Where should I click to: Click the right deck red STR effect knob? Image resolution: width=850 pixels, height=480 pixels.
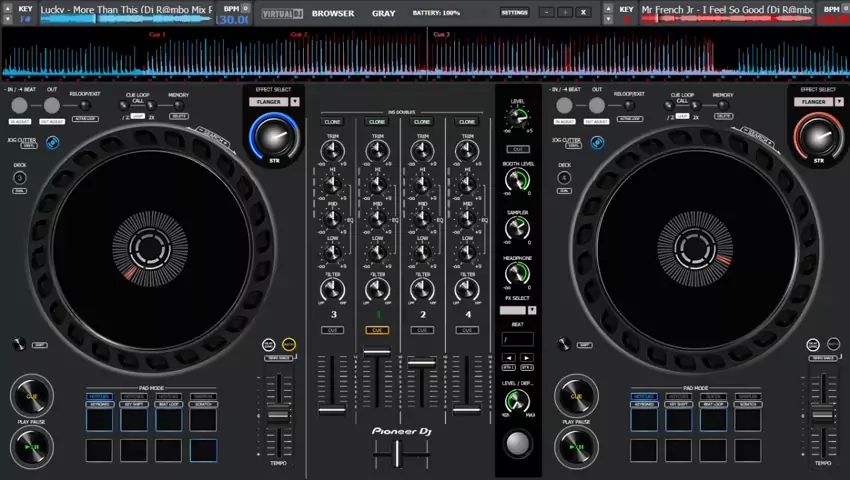click(x=818, y=134)
